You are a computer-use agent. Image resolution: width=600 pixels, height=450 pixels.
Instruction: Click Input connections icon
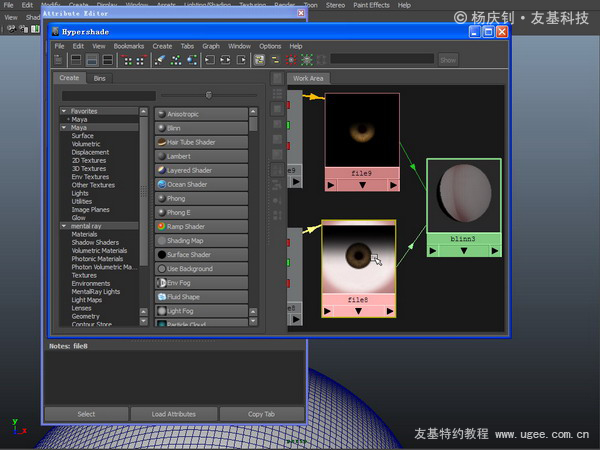[x=210, y=60]
